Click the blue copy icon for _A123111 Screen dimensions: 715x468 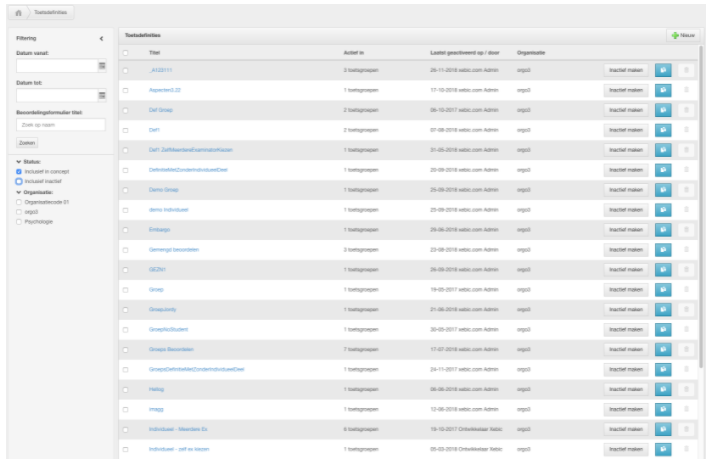coord(663,70)
